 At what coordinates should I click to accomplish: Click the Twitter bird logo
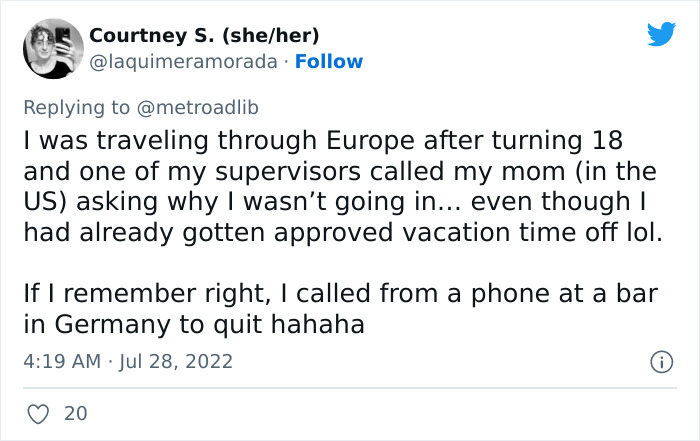pyautogui.click(x=661, y=35)
